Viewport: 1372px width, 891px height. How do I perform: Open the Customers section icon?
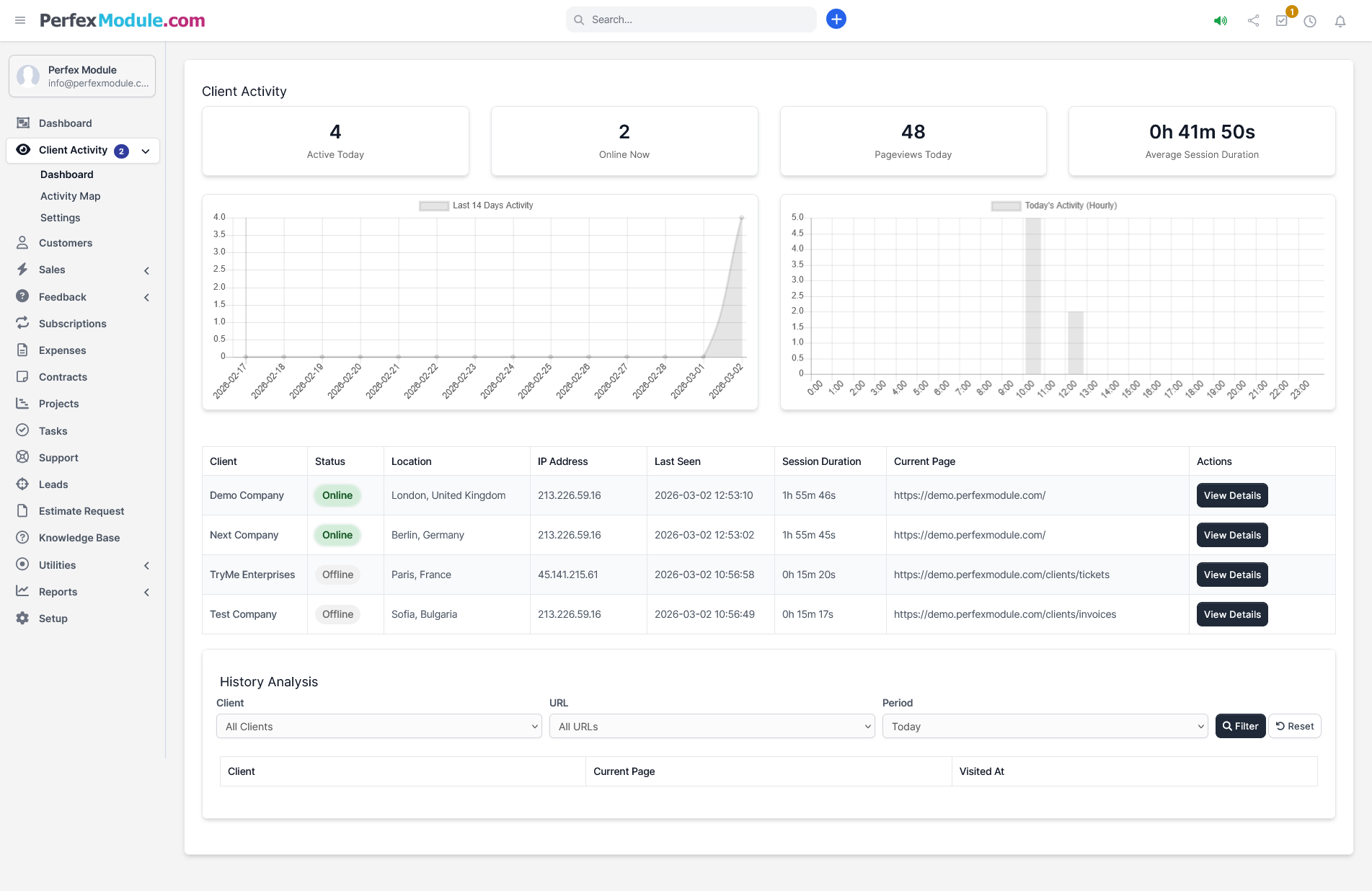point(22,243)
